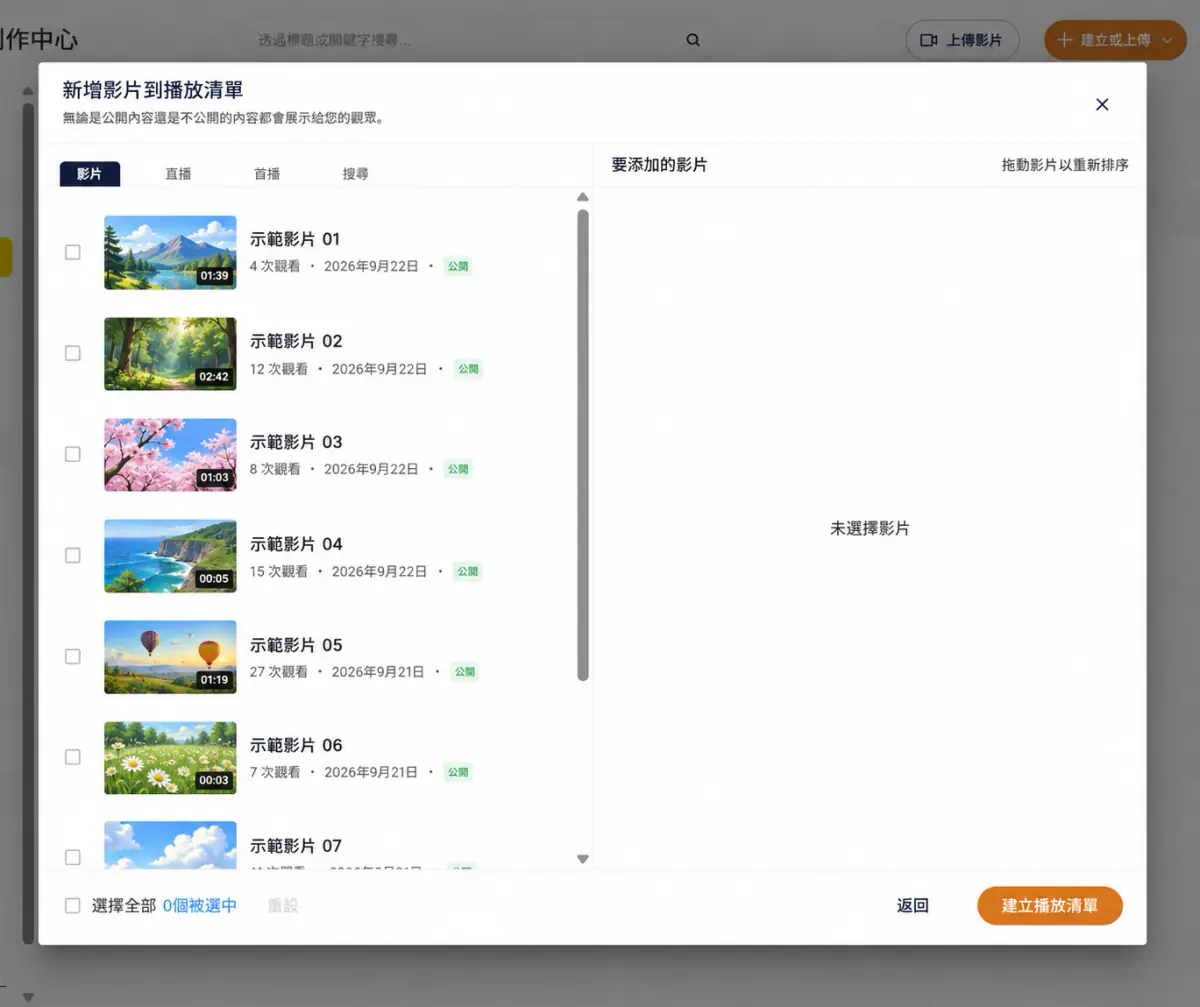Screen dimensions: 1200x1007
Task: Click the 01:39 duration badge
Action: 214,276
